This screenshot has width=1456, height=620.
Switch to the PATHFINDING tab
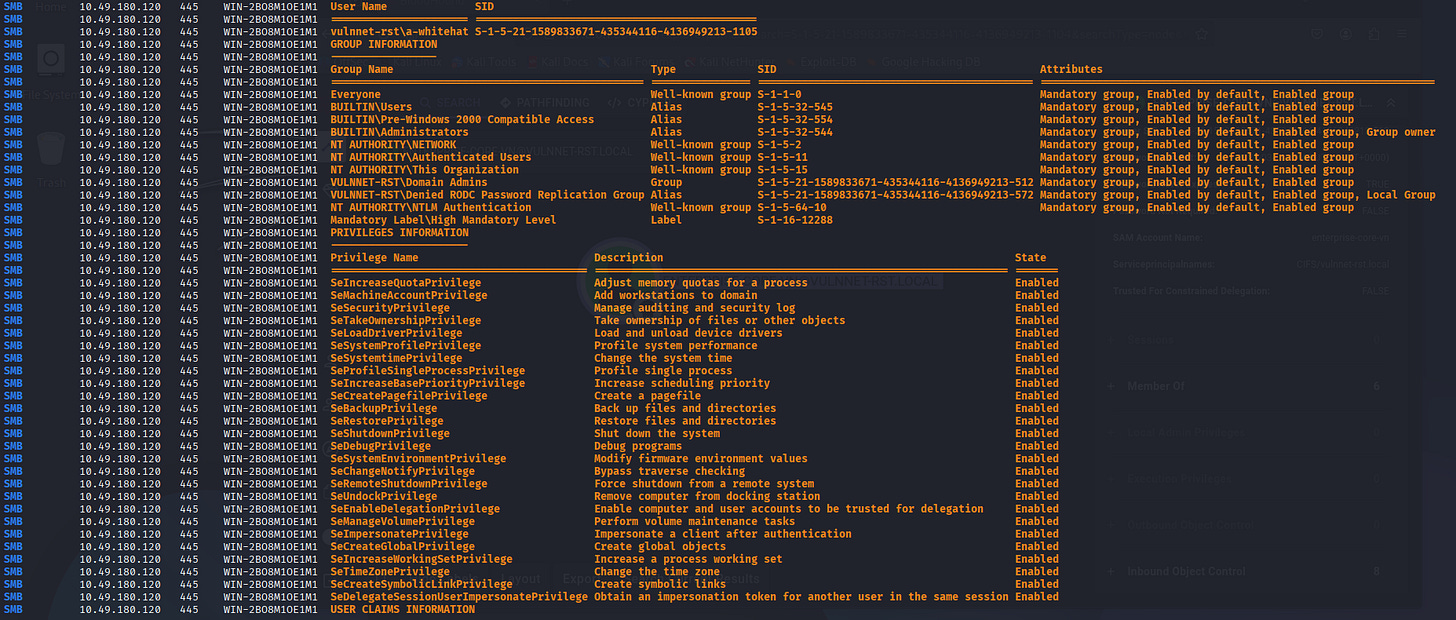[545, 102]
